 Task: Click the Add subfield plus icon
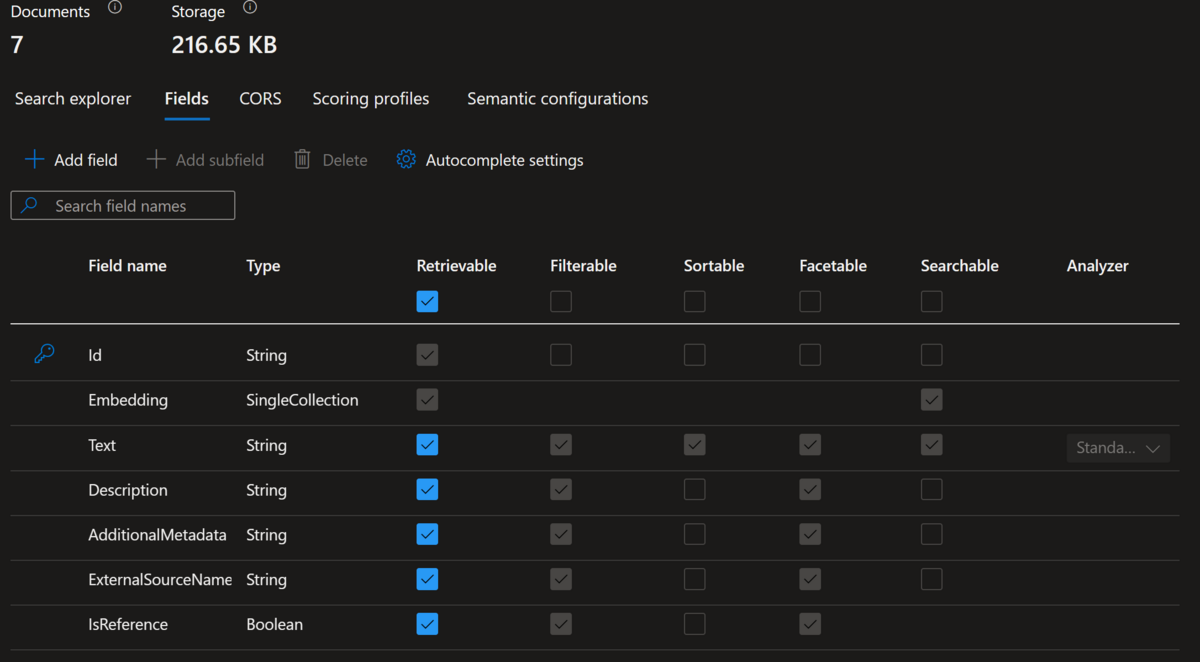click(156, 160)
